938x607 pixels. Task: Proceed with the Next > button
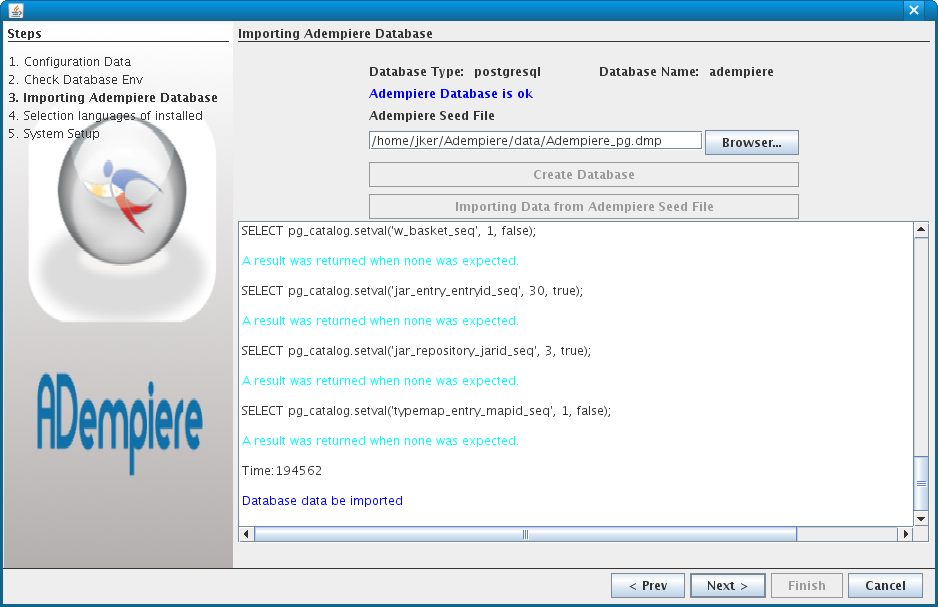[x=727, y=585]
